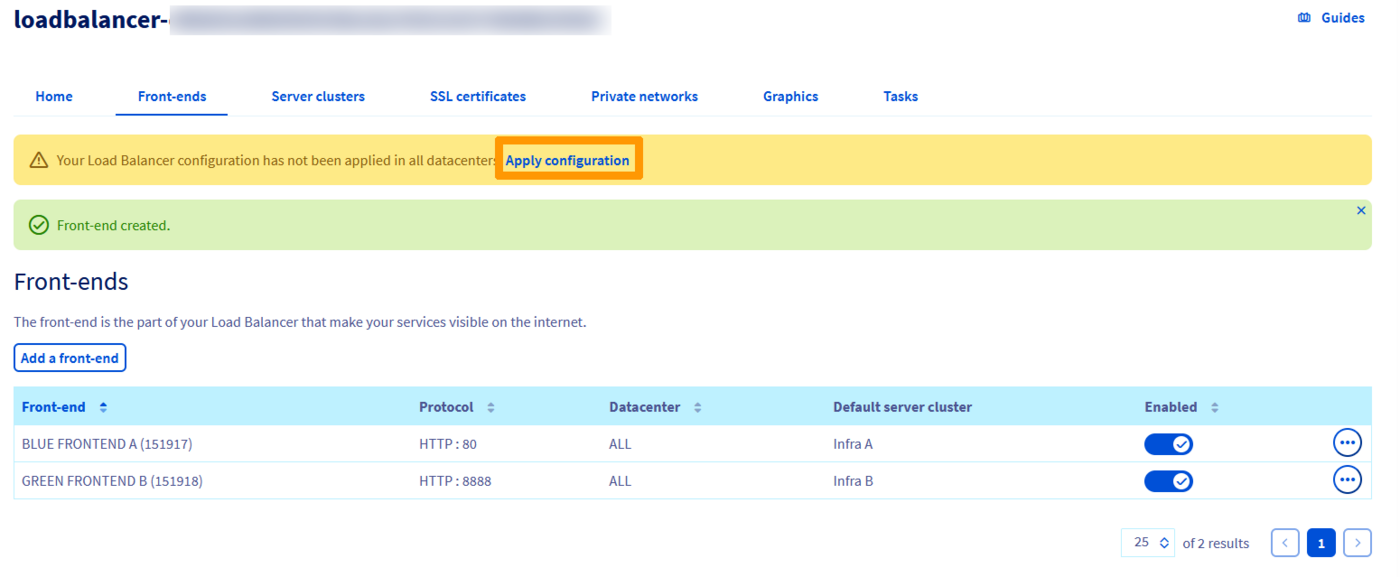Go to previous results page arrow

click(x=1285, y=543)
